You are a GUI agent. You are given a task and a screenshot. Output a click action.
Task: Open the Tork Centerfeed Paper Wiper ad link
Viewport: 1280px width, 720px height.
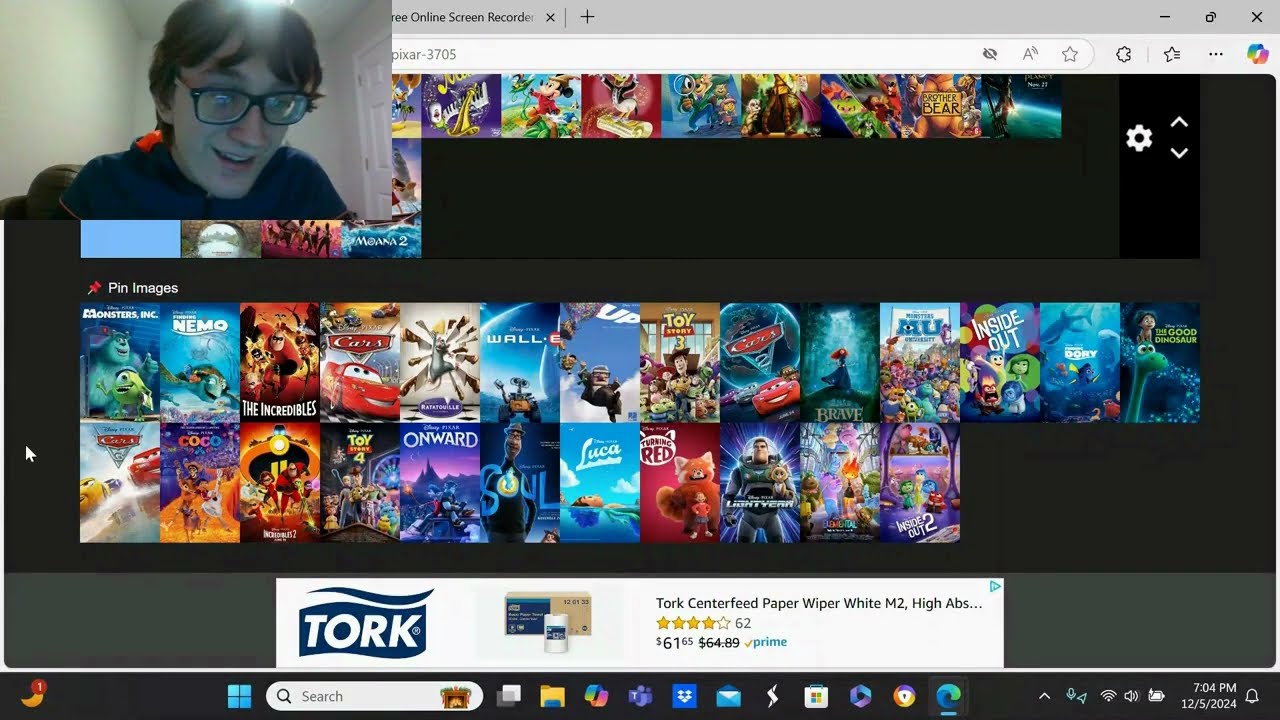[819, 603]
